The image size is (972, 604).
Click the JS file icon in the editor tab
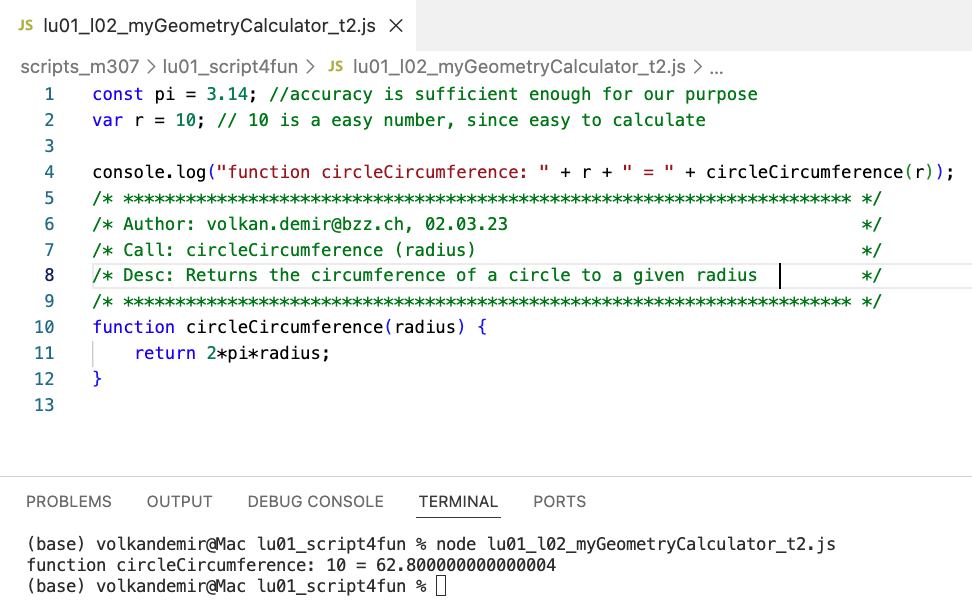[26, 25]
